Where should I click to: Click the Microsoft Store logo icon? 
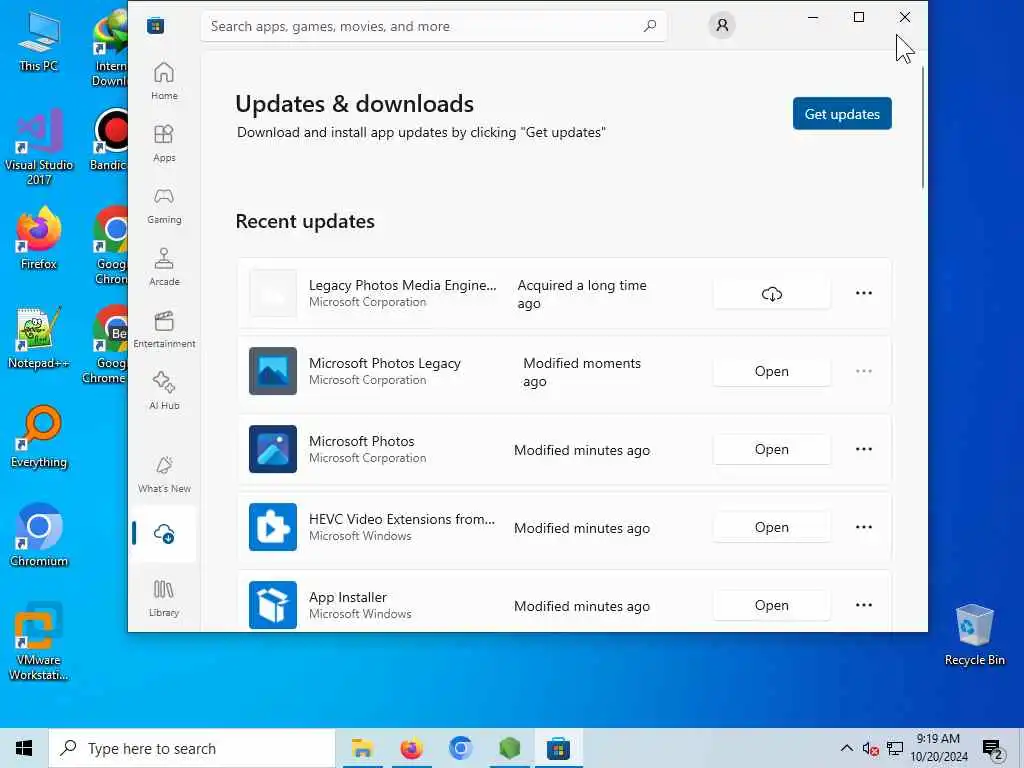[x=155, y=26]
